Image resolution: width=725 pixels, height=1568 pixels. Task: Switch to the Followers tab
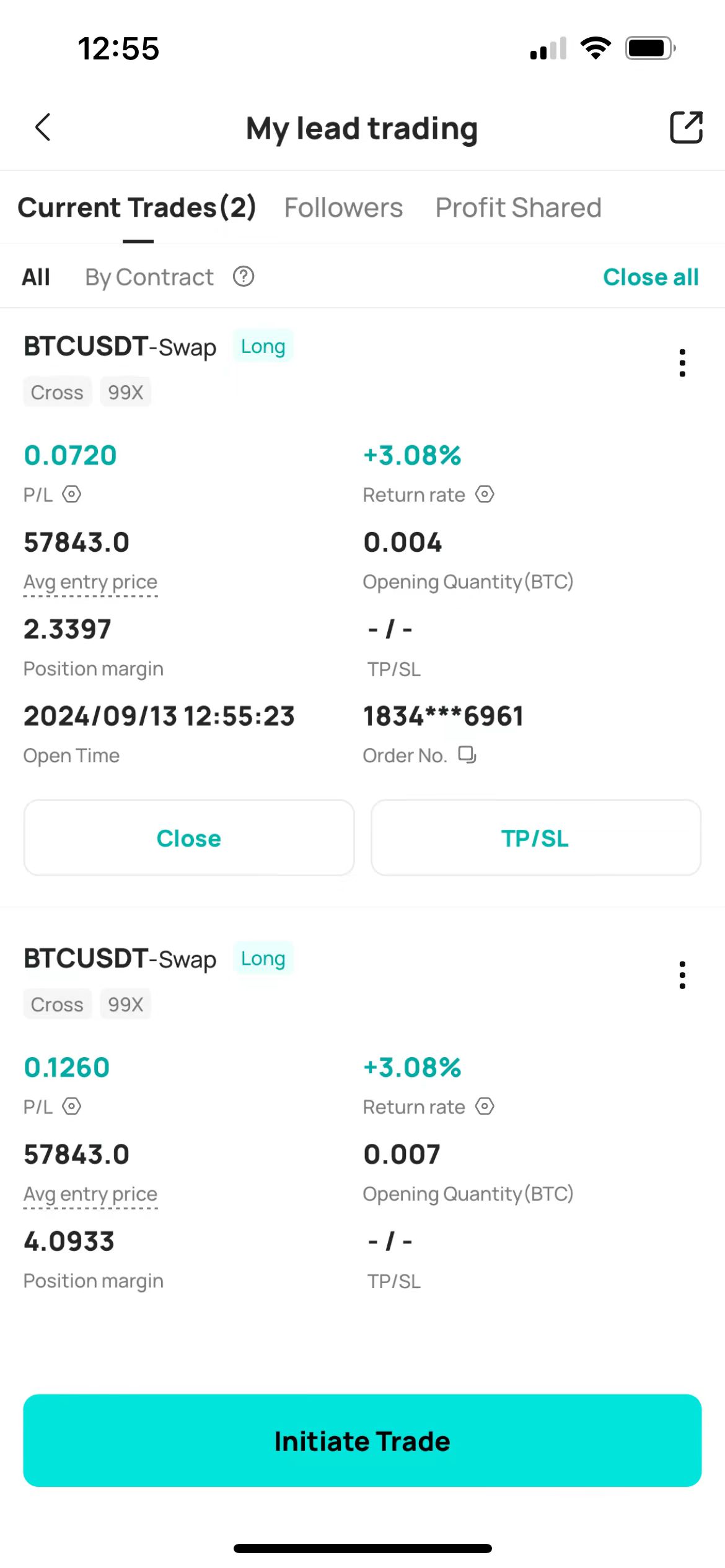(343, 207)
